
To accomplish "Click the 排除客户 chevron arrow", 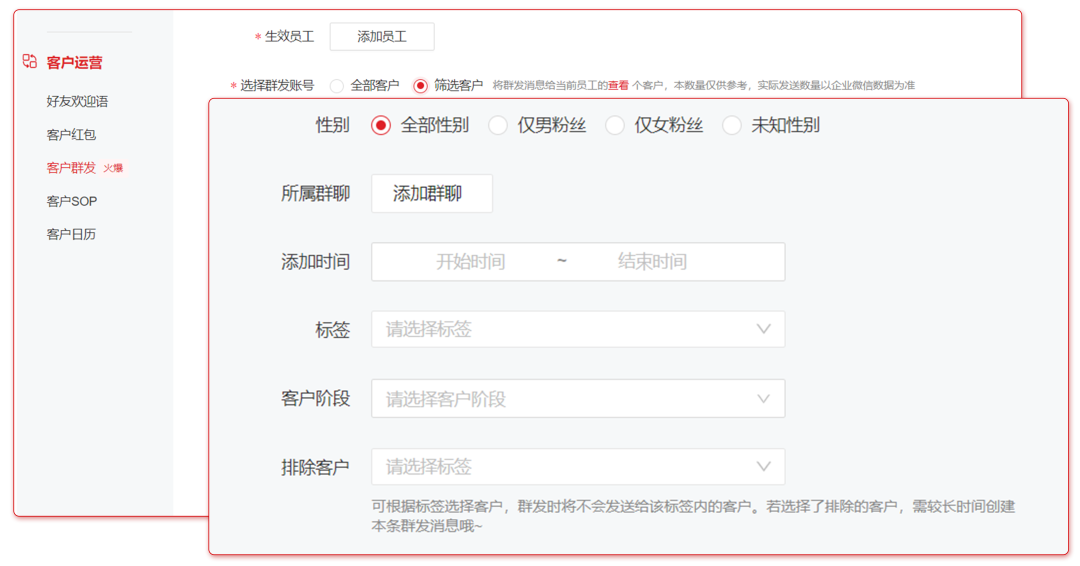I will pos(764,467).
